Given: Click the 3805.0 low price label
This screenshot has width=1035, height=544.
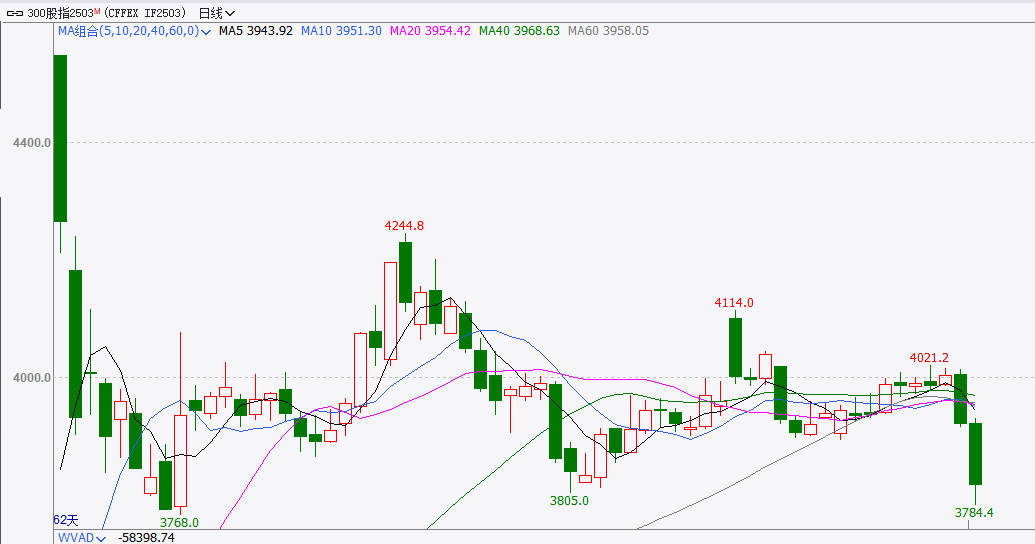Looking at the screenshot, I should click(x=569, y=500).
